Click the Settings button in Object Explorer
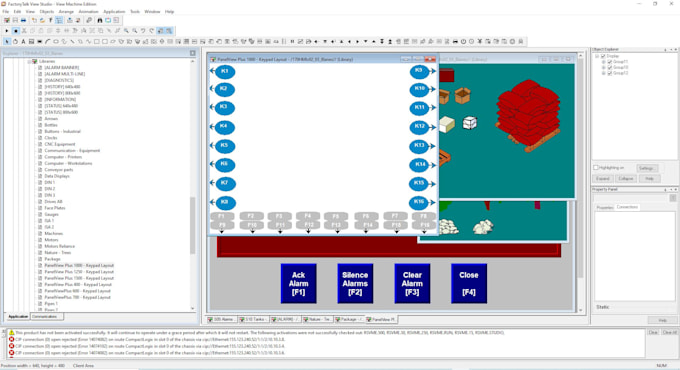The height and width of the screenshot is (370, 680). [x=647, y=168]
